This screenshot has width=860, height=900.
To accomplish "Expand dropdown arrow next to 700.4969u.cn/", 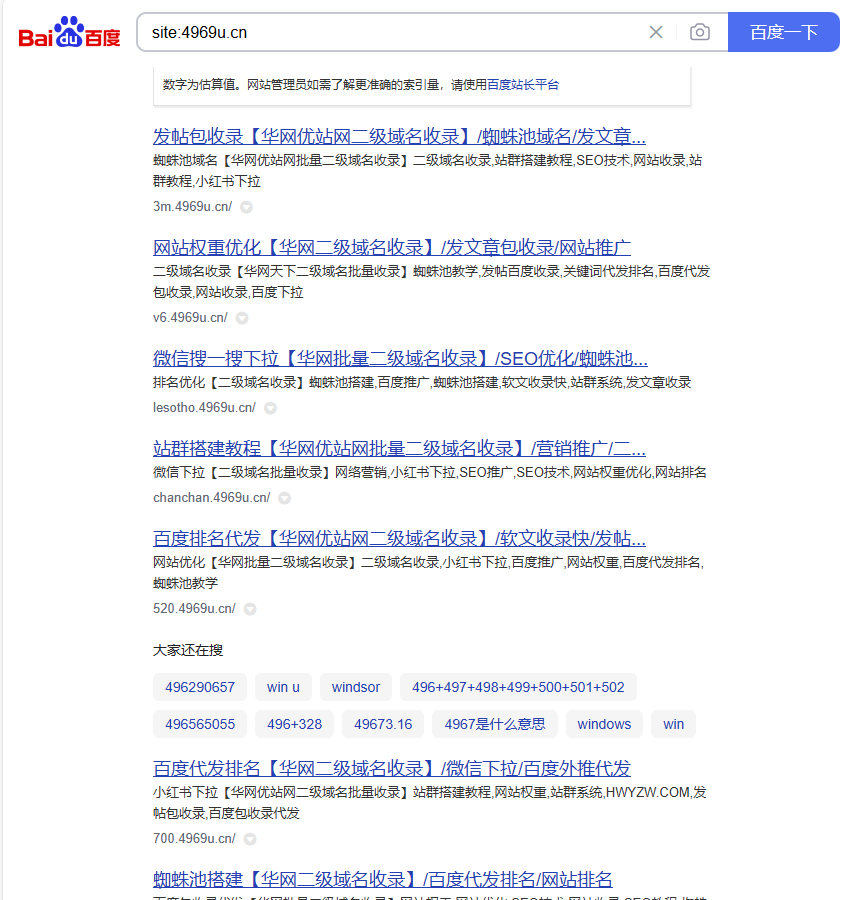I will pos(250,839).
